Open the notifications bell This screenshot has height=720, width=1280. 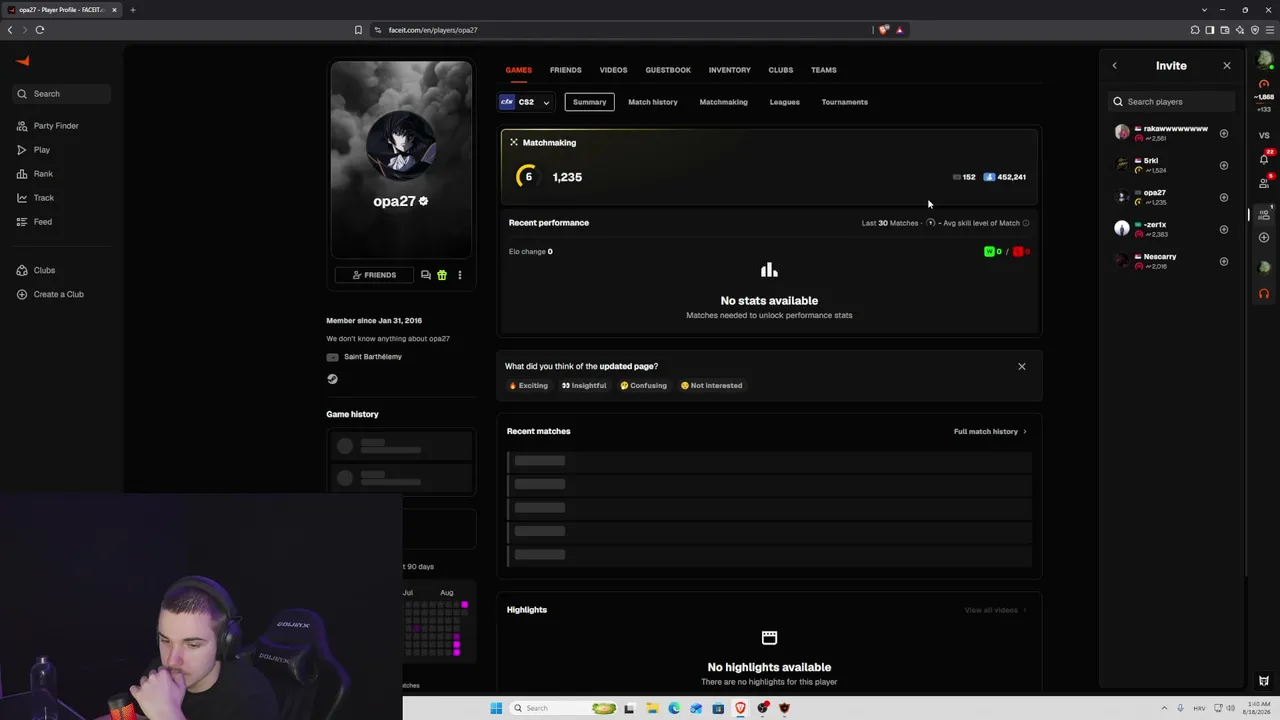pos(1264,159)
